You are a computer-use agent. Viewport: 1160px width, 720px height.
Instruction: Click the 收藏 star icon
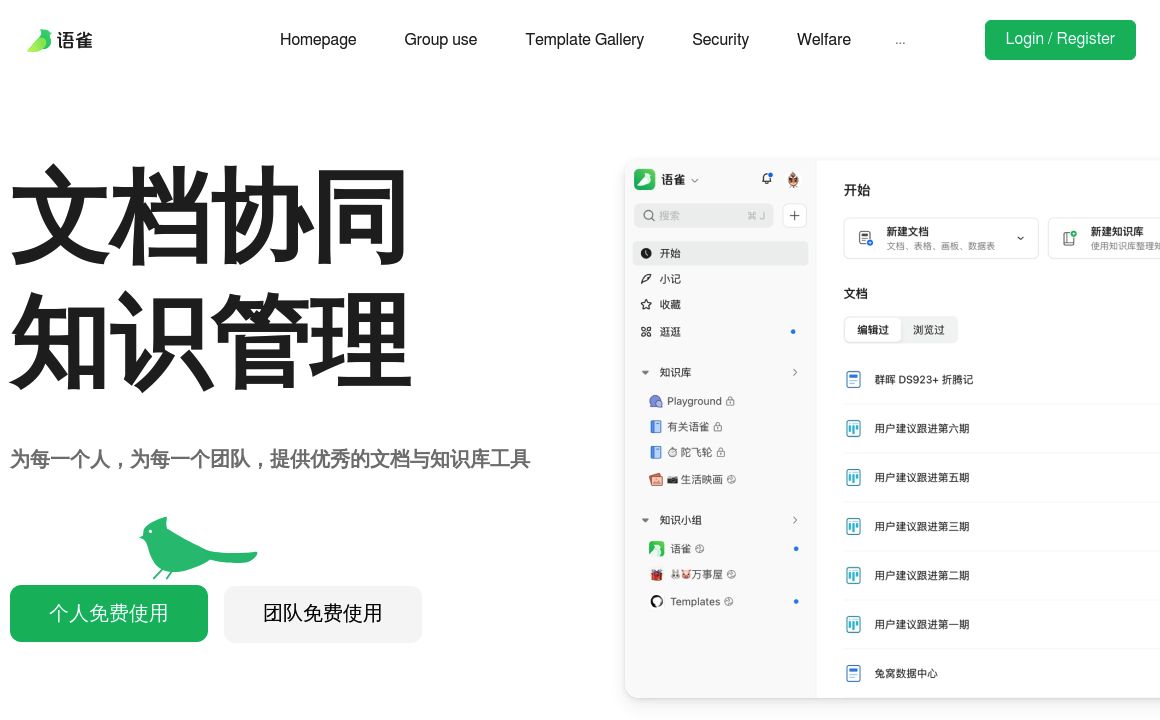pos(646,305)
